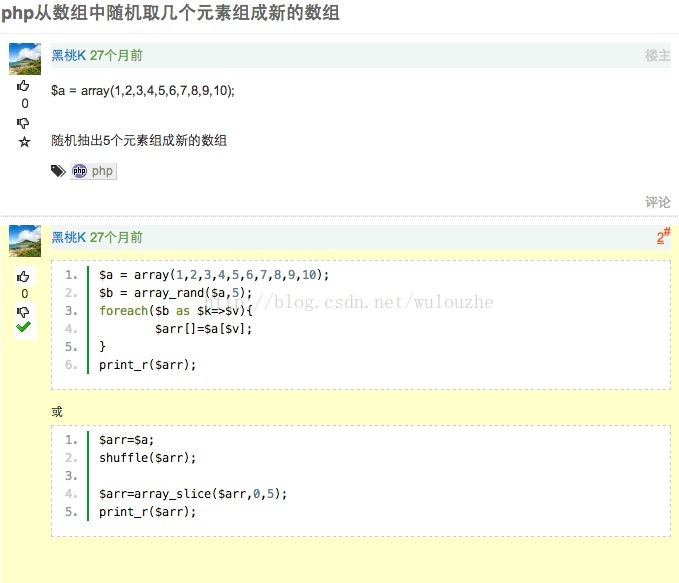
Task: Click the tags icon beside php
Action: pos(58,171)
